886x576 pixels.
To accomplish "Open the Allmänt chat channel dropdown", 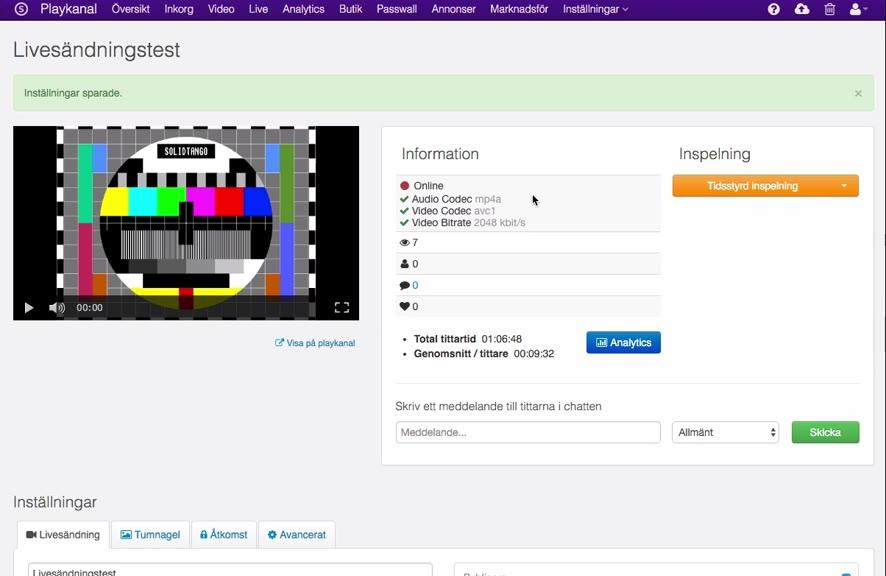I will click(725, 432).
